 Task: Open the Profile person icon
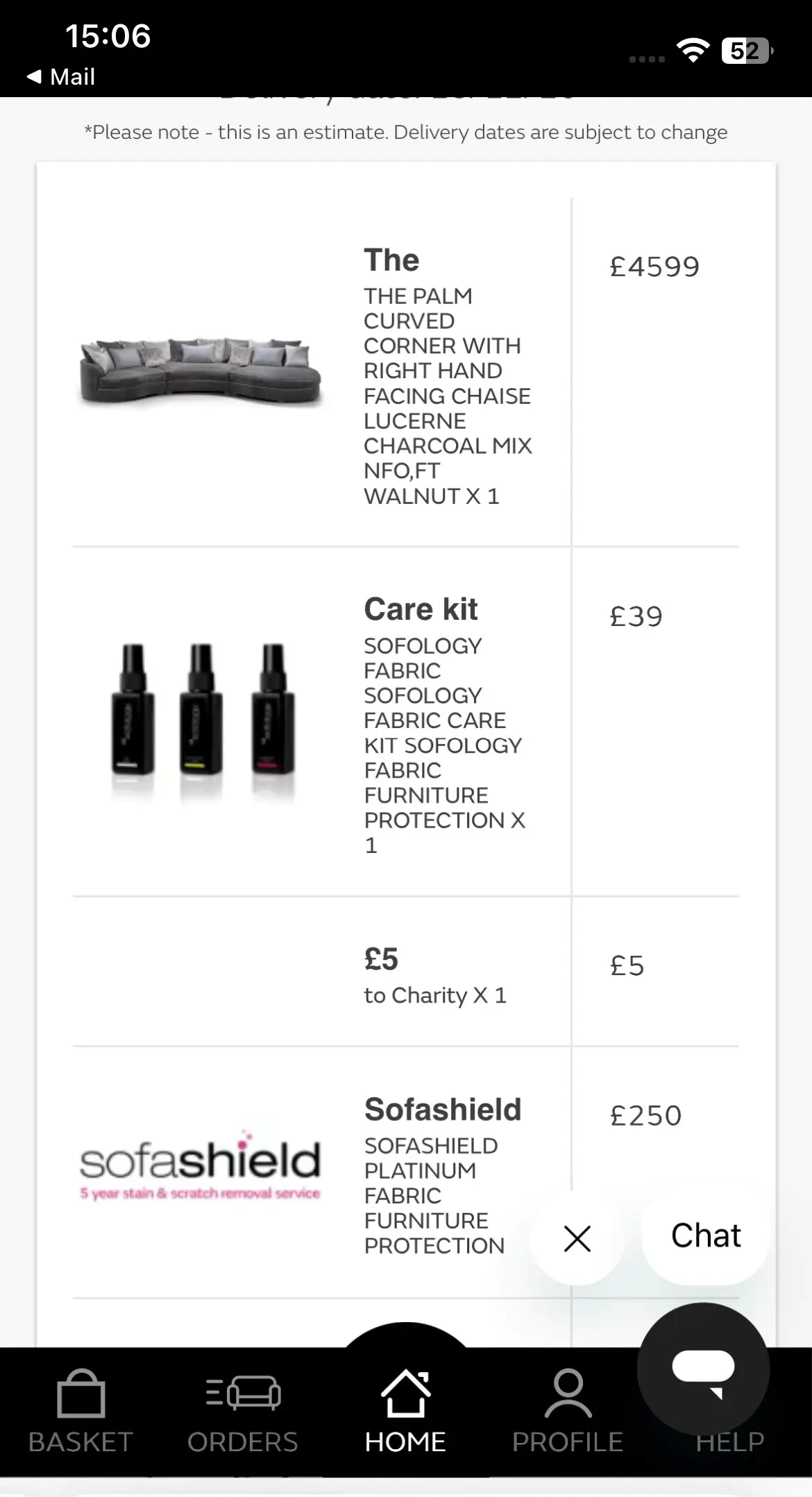(568, 1393)
